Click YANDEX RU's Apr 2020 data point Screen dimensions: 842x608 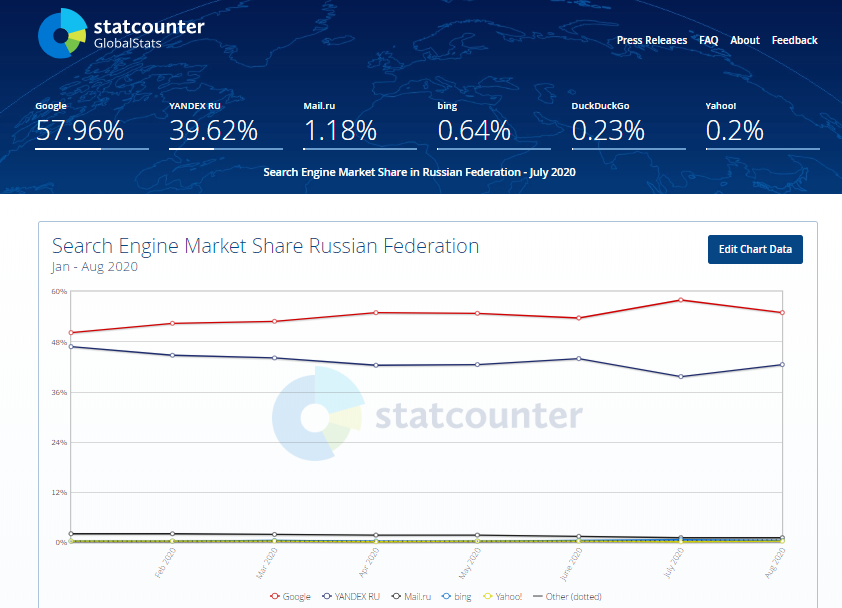coord(376,365)
